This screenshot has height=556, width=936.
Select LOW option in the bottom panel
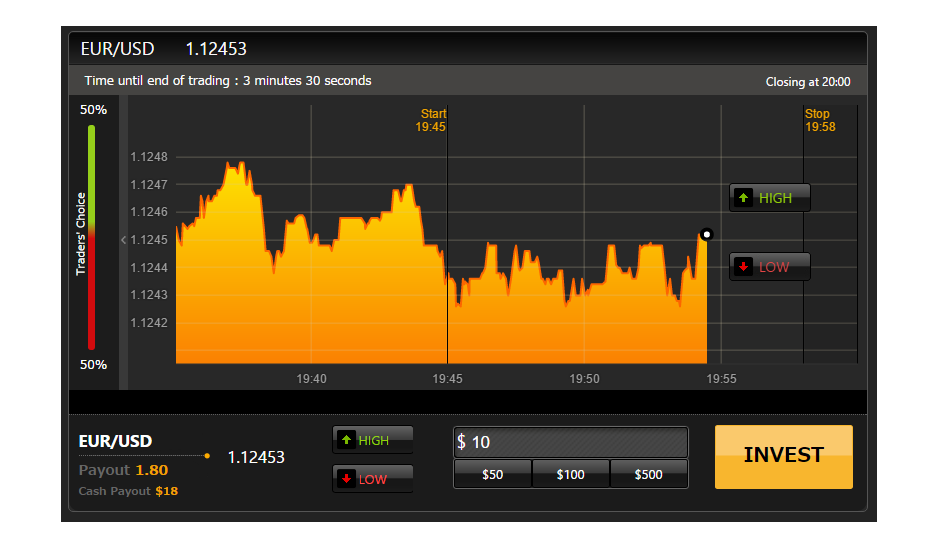[x=372, y=479]
